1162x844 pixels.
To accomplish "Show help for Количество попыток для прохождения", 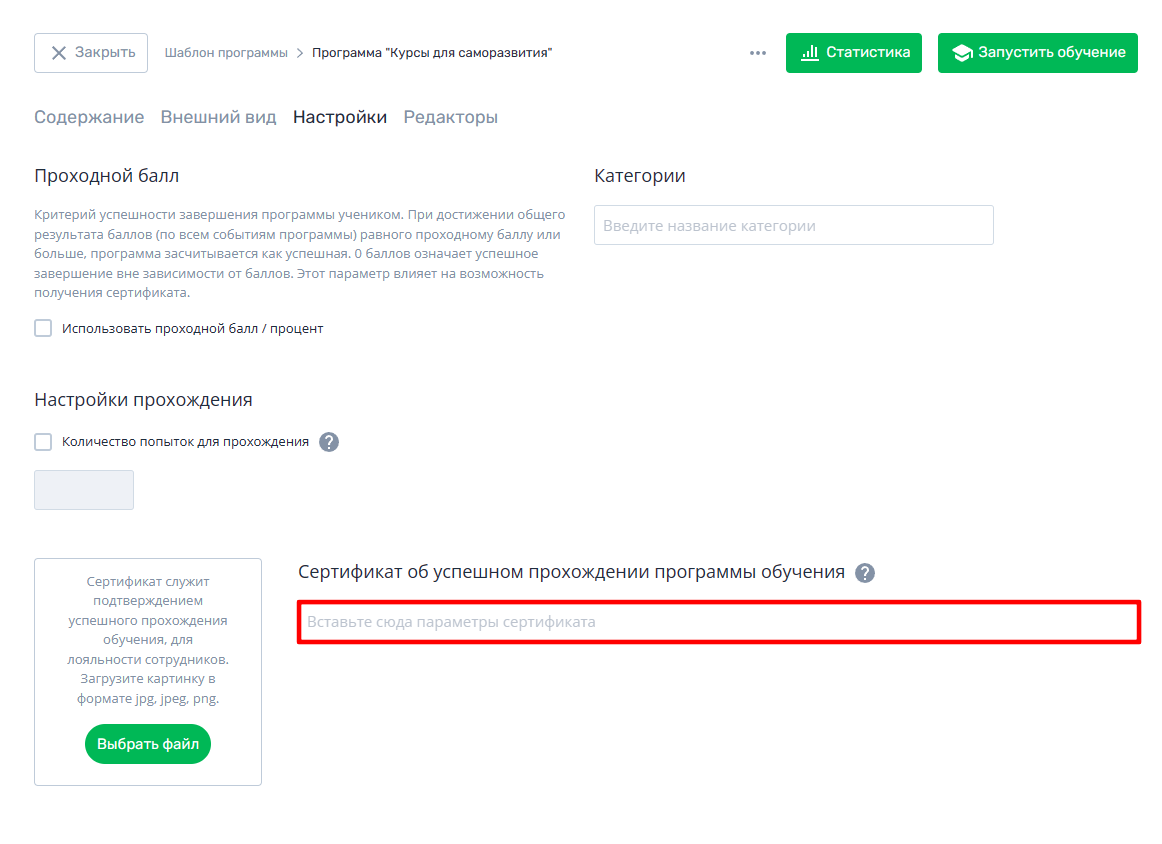I will pos(329,442).
